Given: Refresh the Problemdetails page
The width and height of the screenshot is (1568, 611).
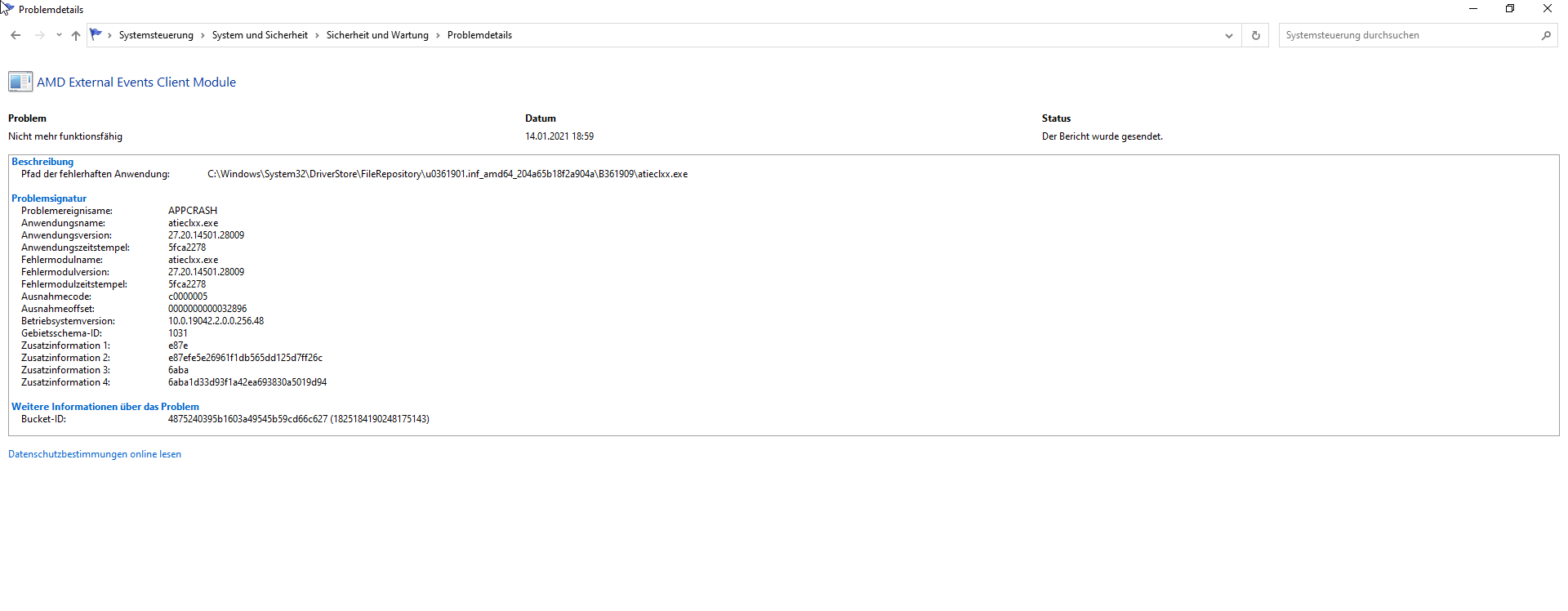Looking at the screenshot, I should [1255, 35].
